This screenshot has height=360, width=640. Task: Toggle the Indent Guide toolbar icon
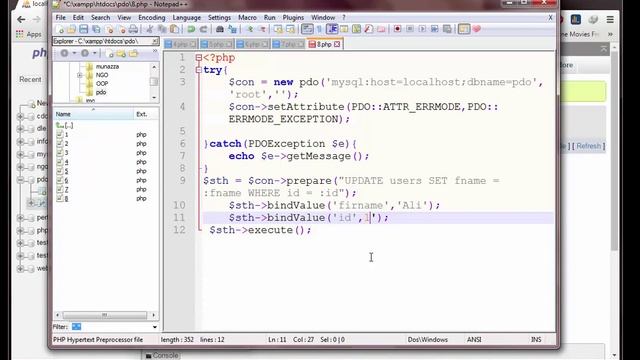pos(332,29)
